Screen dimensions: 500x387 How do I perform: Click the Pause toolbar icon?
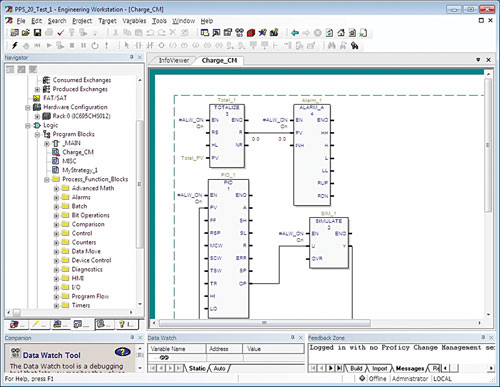83,45
